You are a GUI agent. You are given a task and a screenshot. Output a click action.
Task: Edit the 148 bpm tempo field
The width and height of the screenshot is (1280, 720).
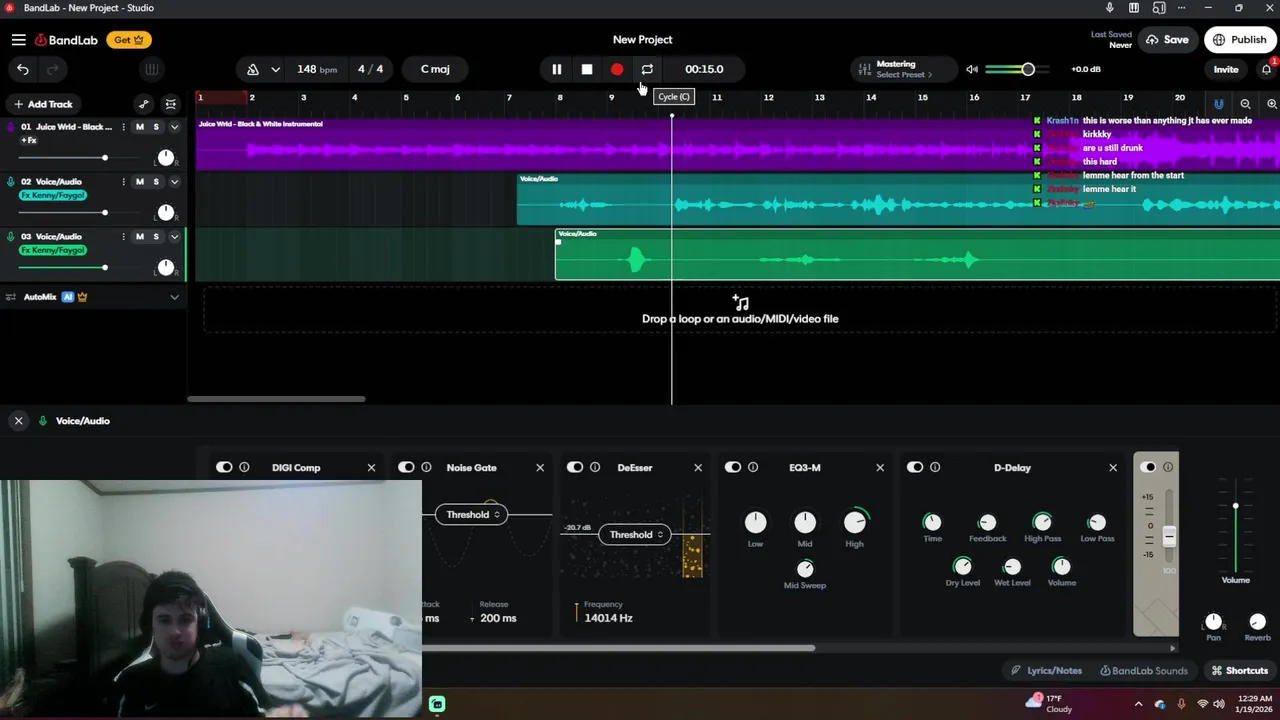pos(316,69)
